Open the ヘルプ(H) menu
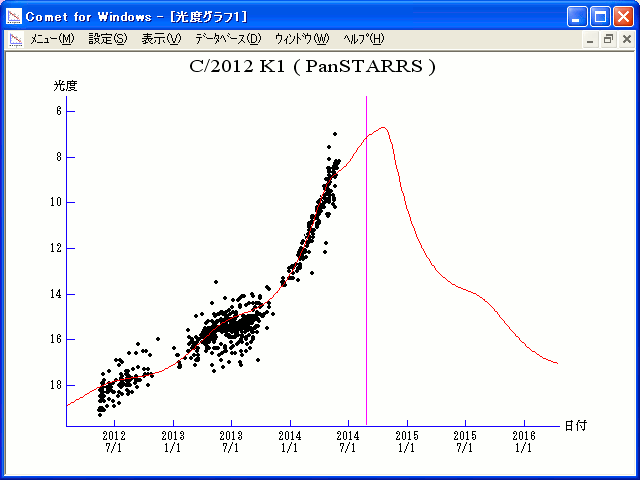Screen dimensions: 640x480 click(364, 39)
